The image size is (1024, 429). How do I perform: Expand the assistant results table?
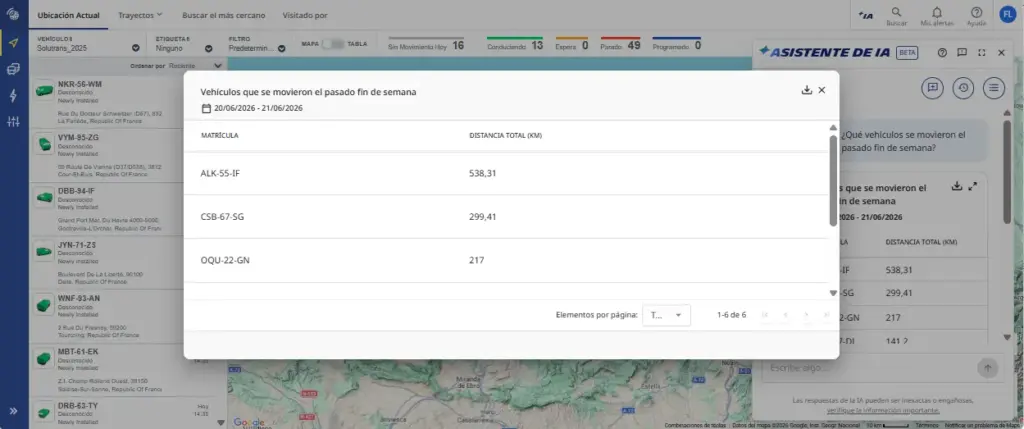[x=972, y=186]
